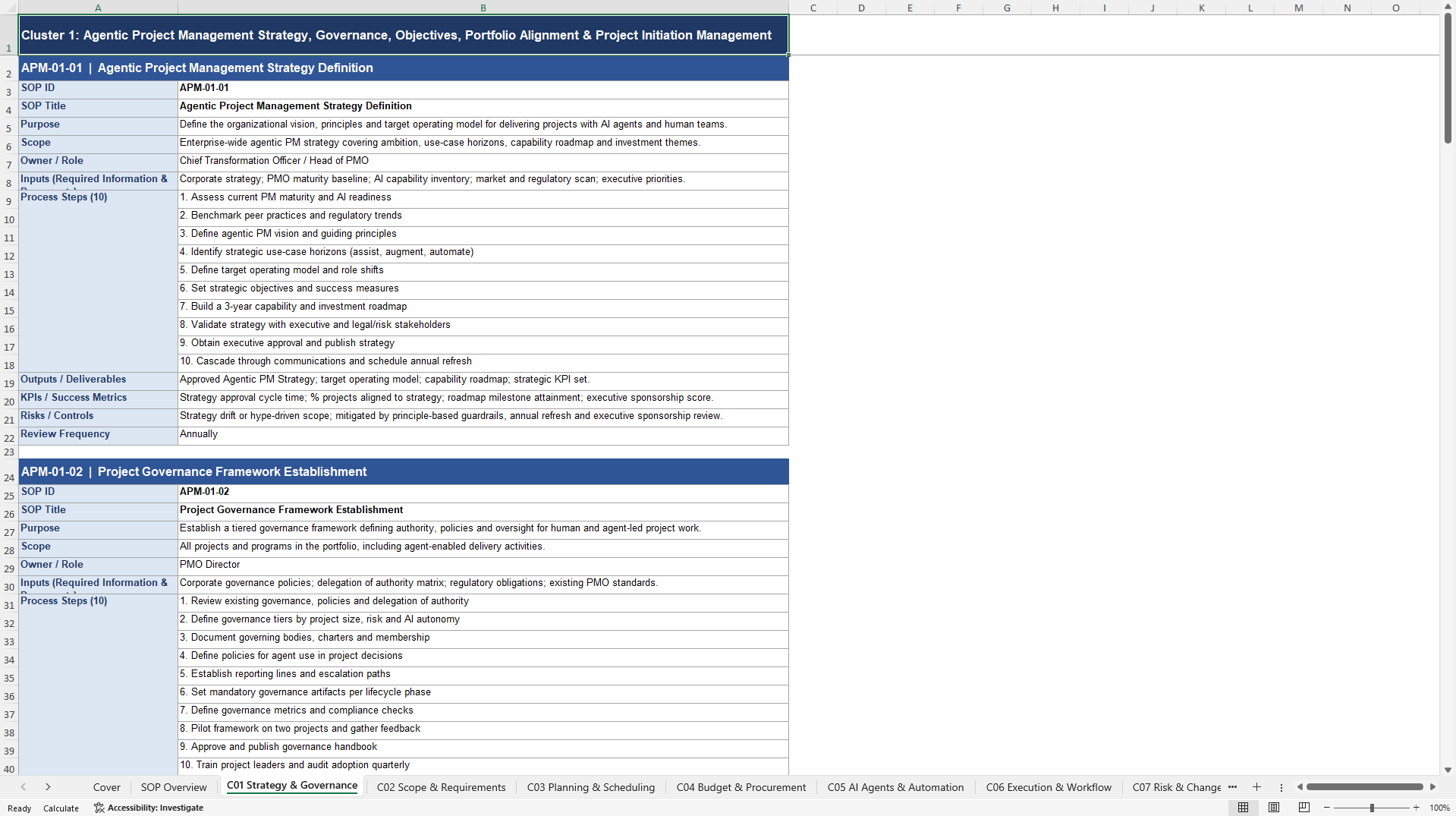Open C02 Scope & Requirements tab
Screen dimensions: 1456x816
(441, 787)
